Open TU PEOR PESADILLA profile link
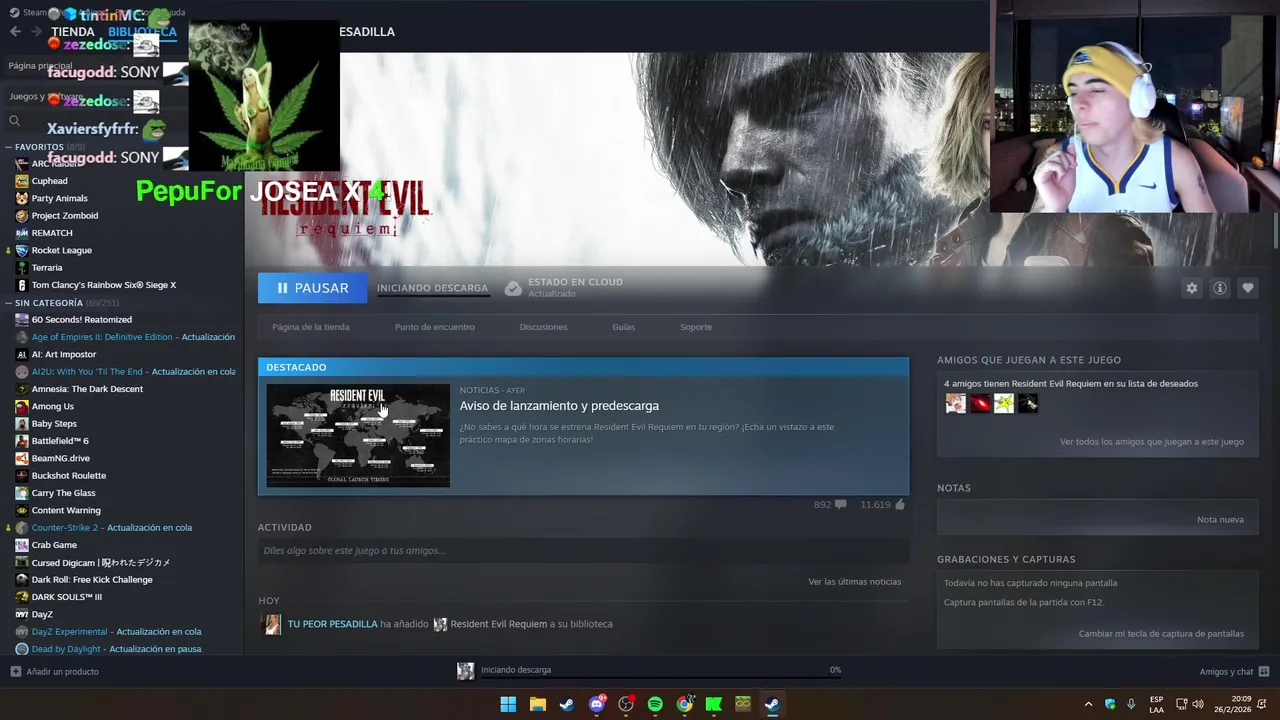Screen dimensions: 1280x720 (332, 624)
